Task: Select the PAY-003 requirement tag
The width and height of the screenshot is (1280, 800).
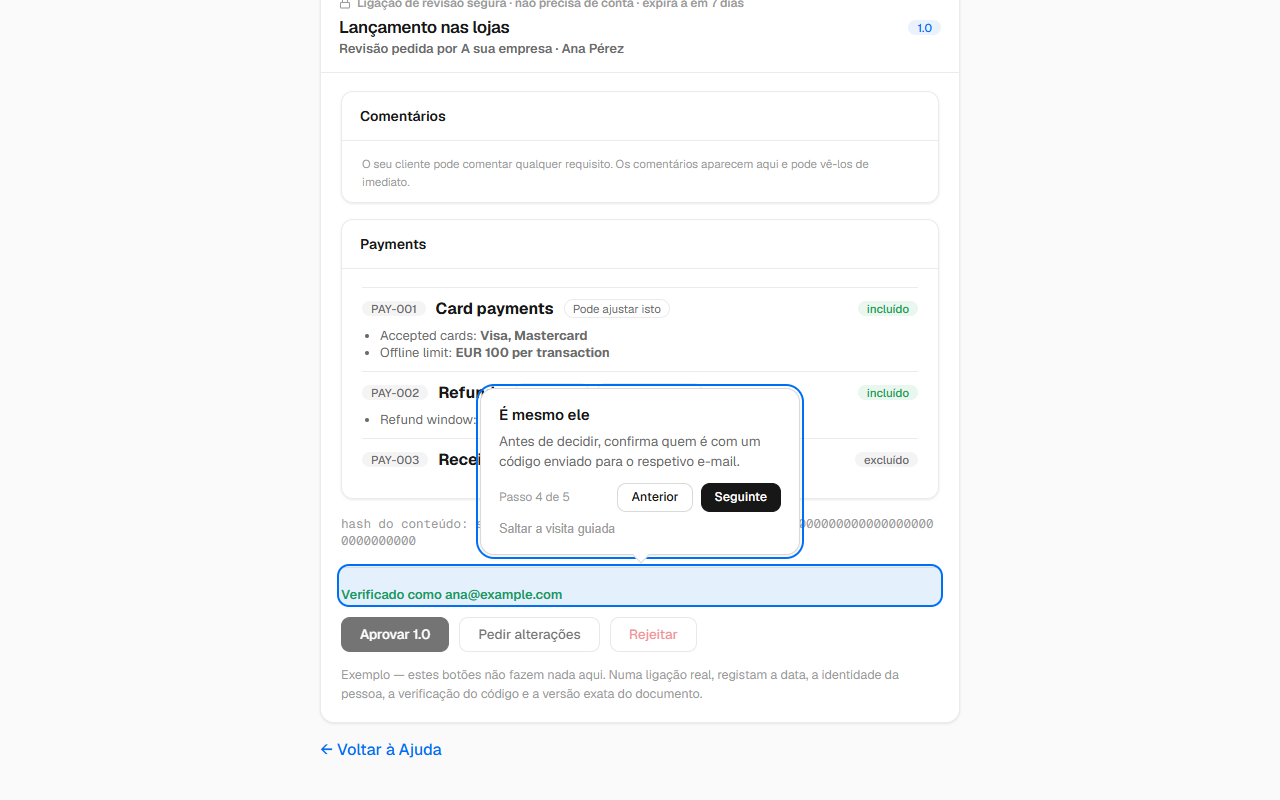Action: [x=395, y=460]
